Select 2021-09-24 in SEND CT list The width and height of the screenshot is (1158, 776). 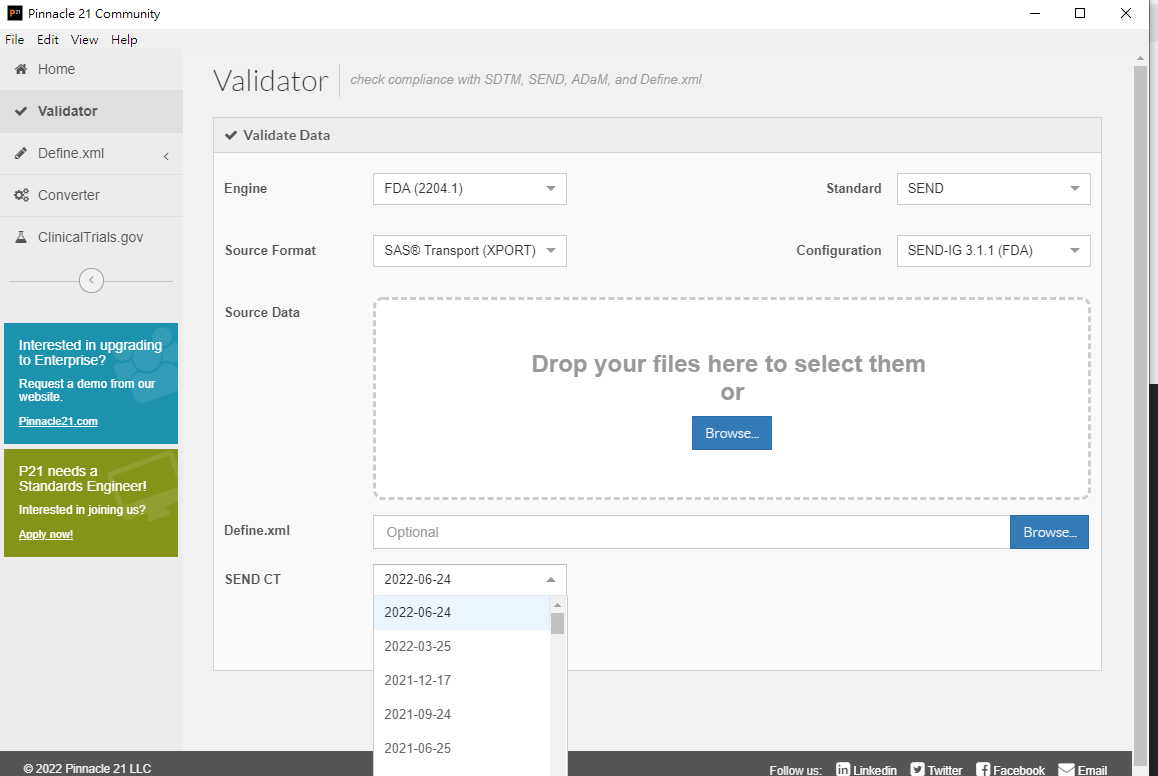(462, 715)
